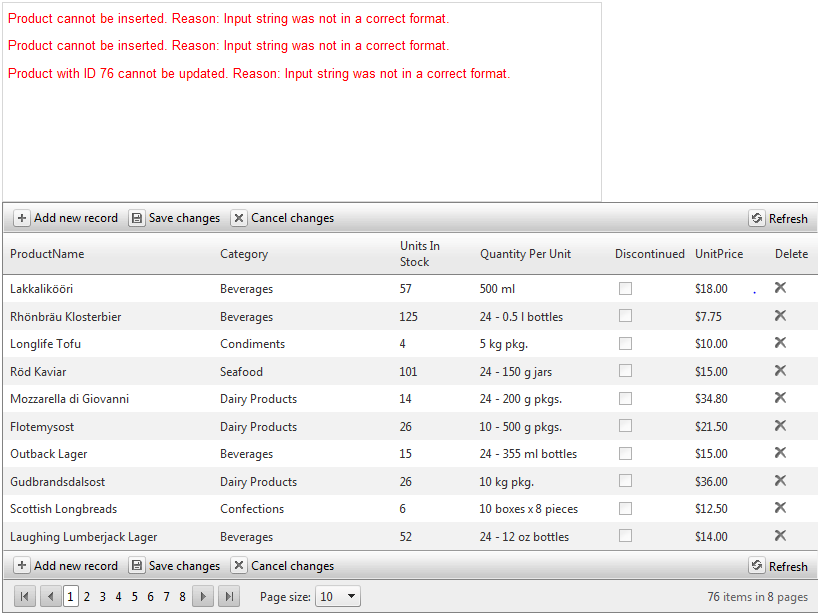Click the bottom Add new record plus icon
Viewport: 818px width, 614px height.
point(21,565)
